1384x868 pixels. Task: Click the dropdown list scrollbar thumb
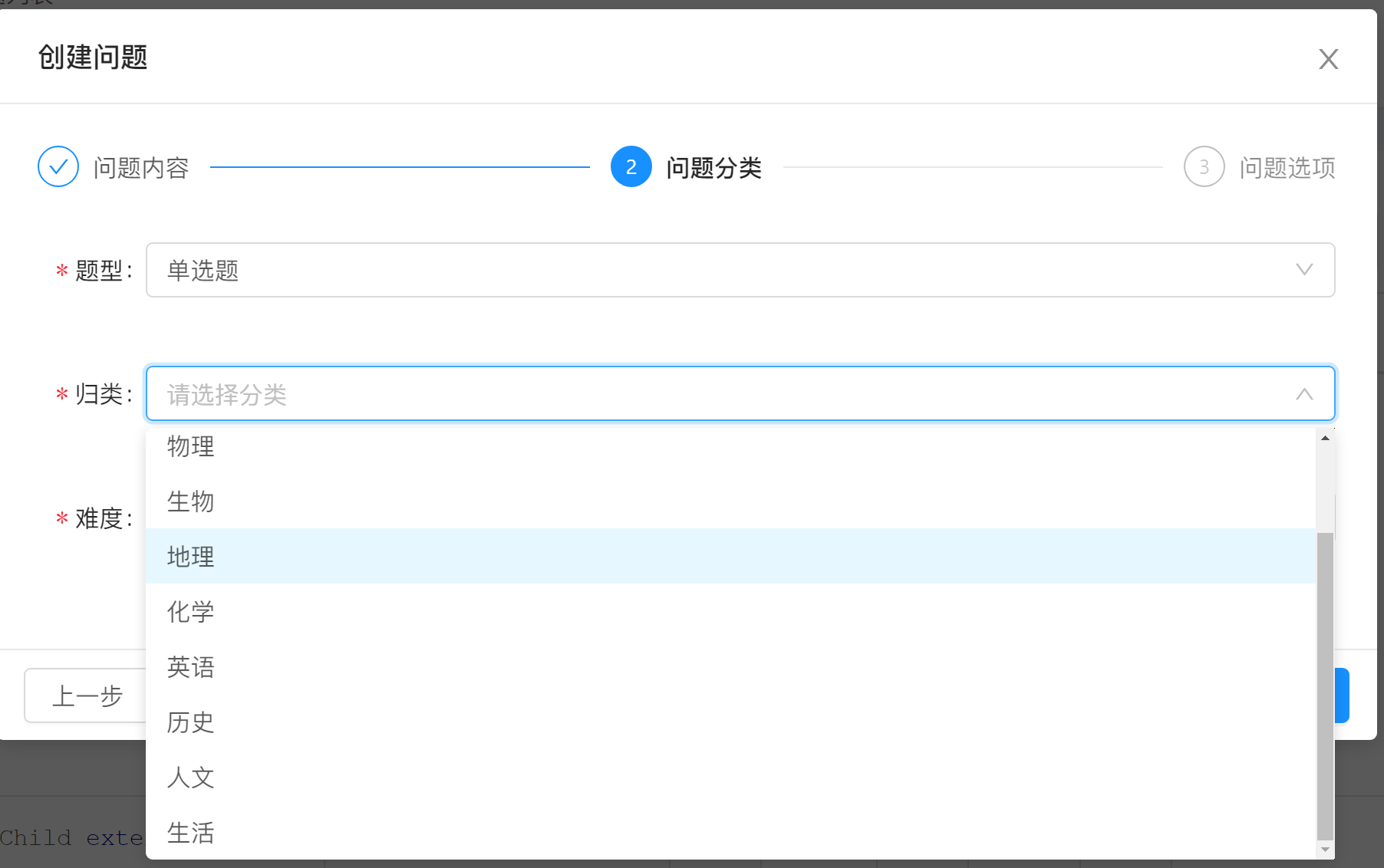point(1325,686)
